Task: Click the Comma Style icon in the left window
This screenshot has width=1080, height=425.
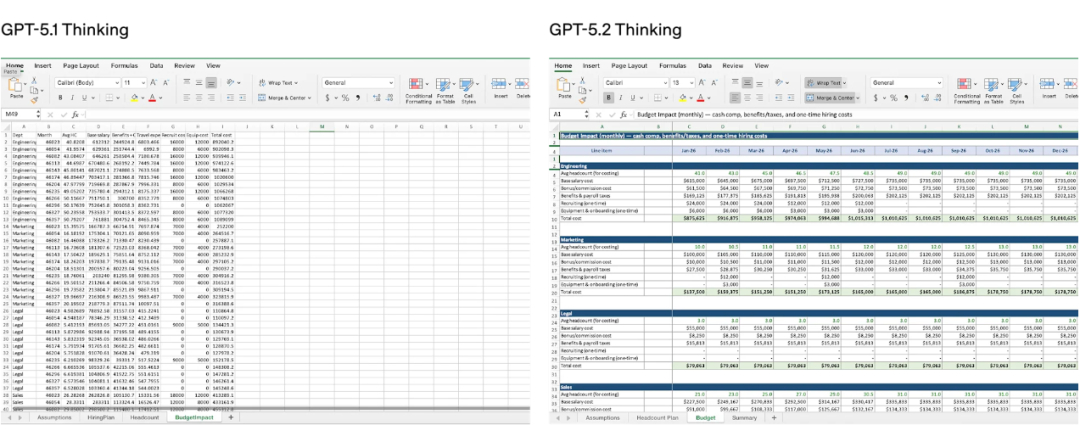Action: click(360, 98)
